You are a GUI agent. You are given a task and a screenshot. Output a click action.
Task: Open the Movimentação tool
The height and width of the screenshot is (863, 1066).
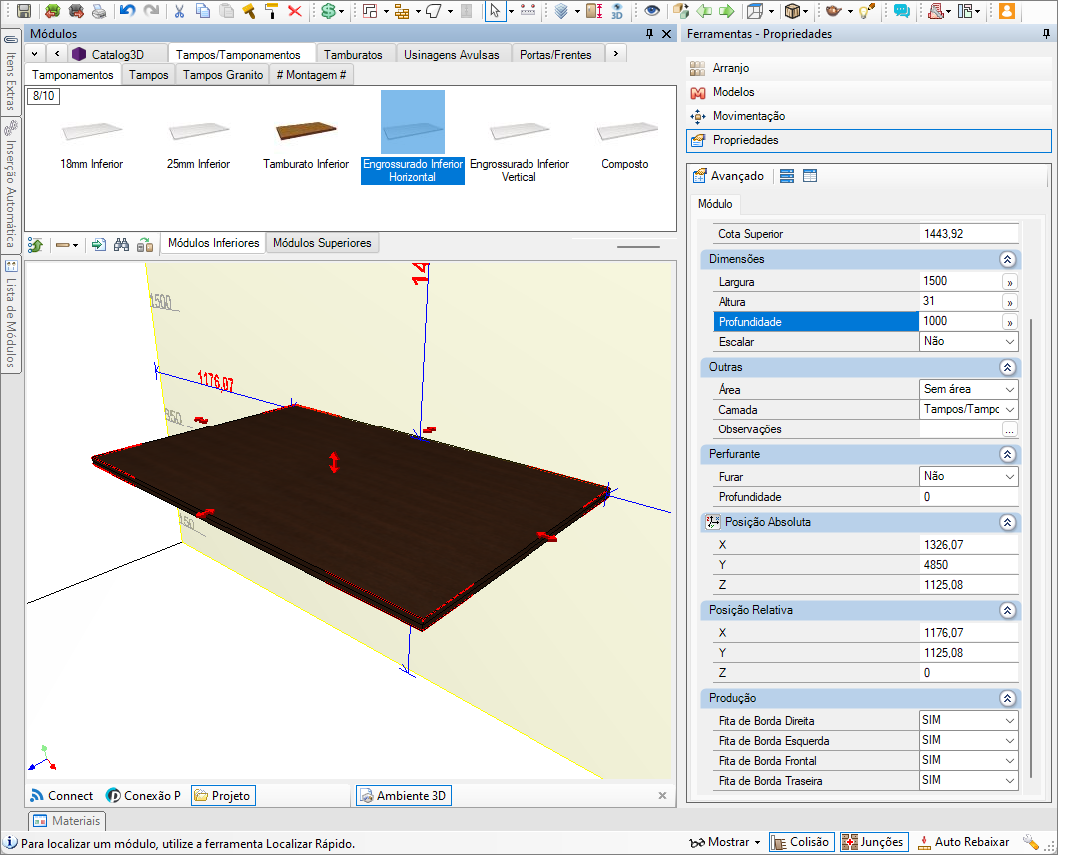click(x=869, y=116)
